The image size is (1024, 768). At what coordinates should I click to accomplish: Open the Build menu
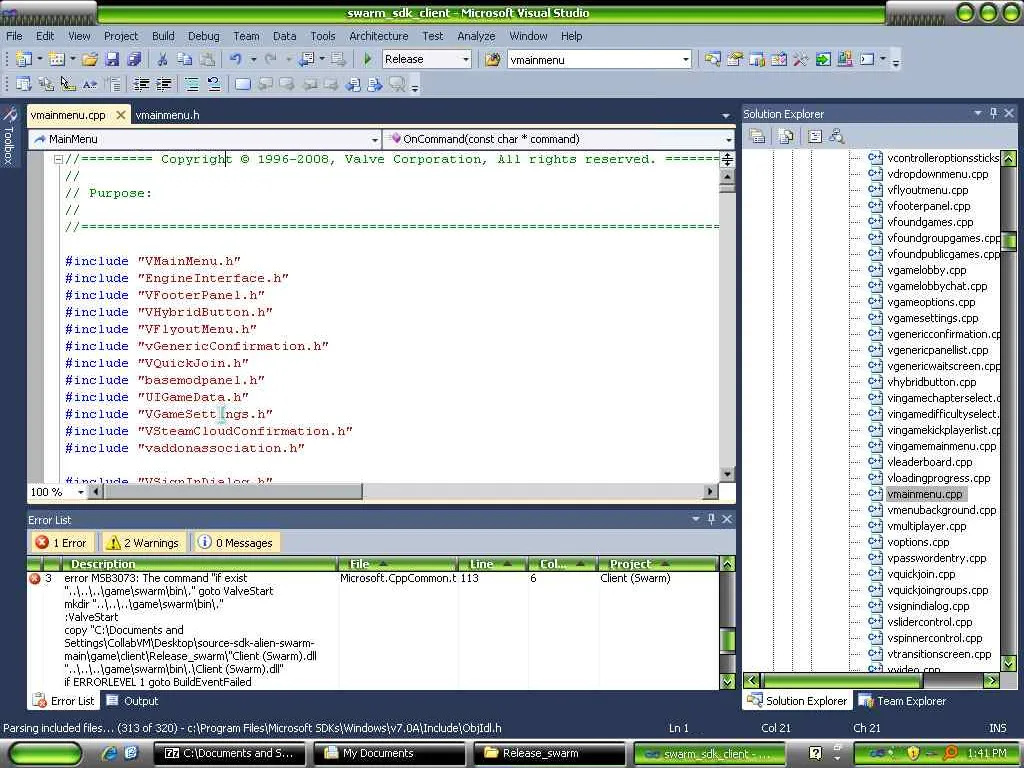163,36
